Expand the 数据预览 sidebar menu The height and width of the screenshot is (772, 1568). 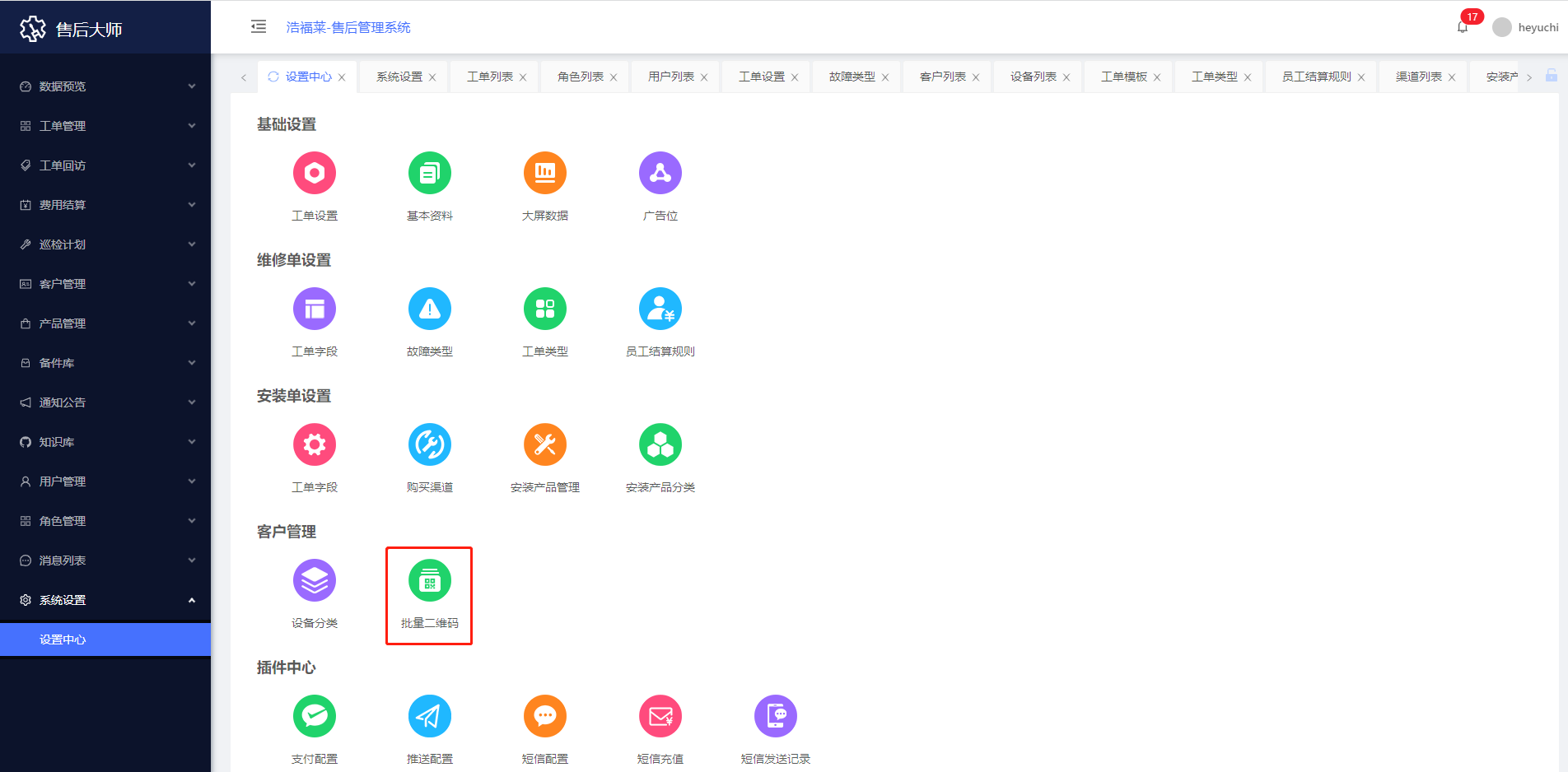click(105, 86)
